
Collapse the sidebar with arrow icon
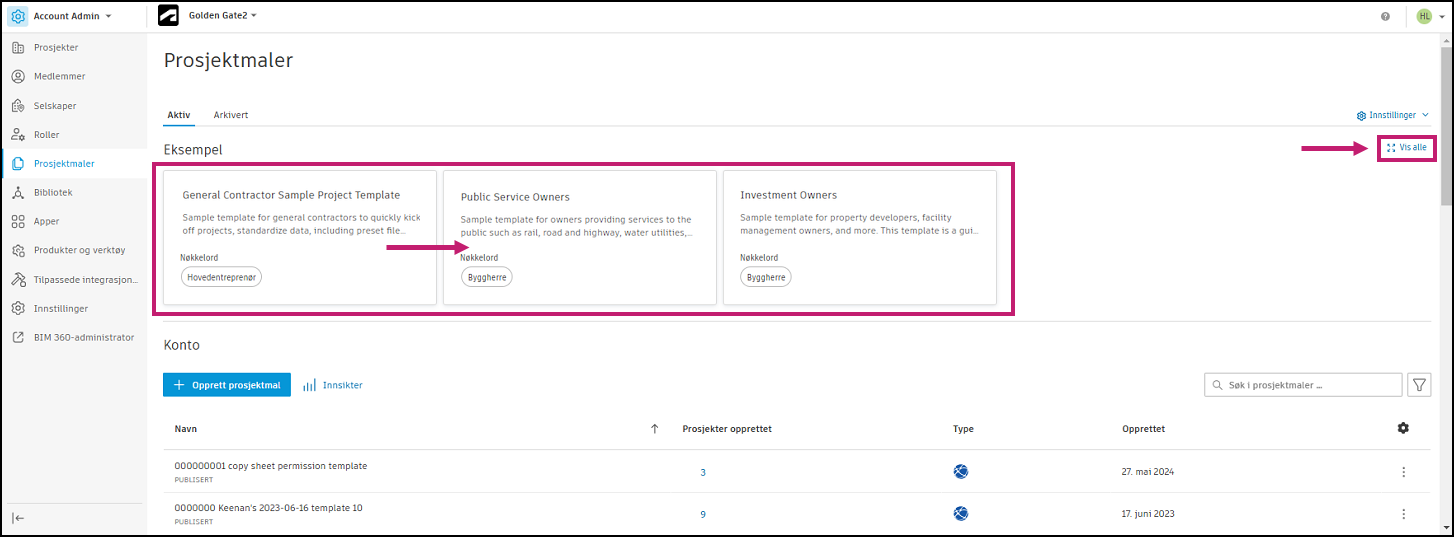[17, 518]
